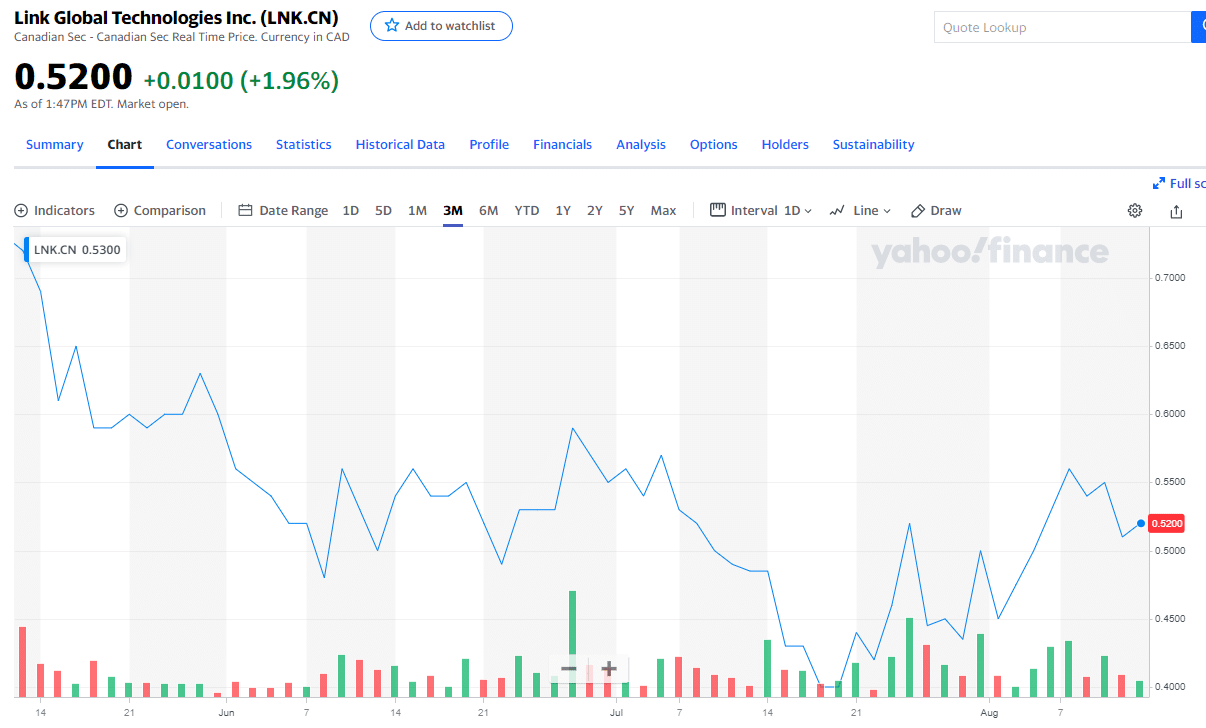The image size is (1206, 728).
Task: Open the Options tab
Action: [x=714, y=144]
